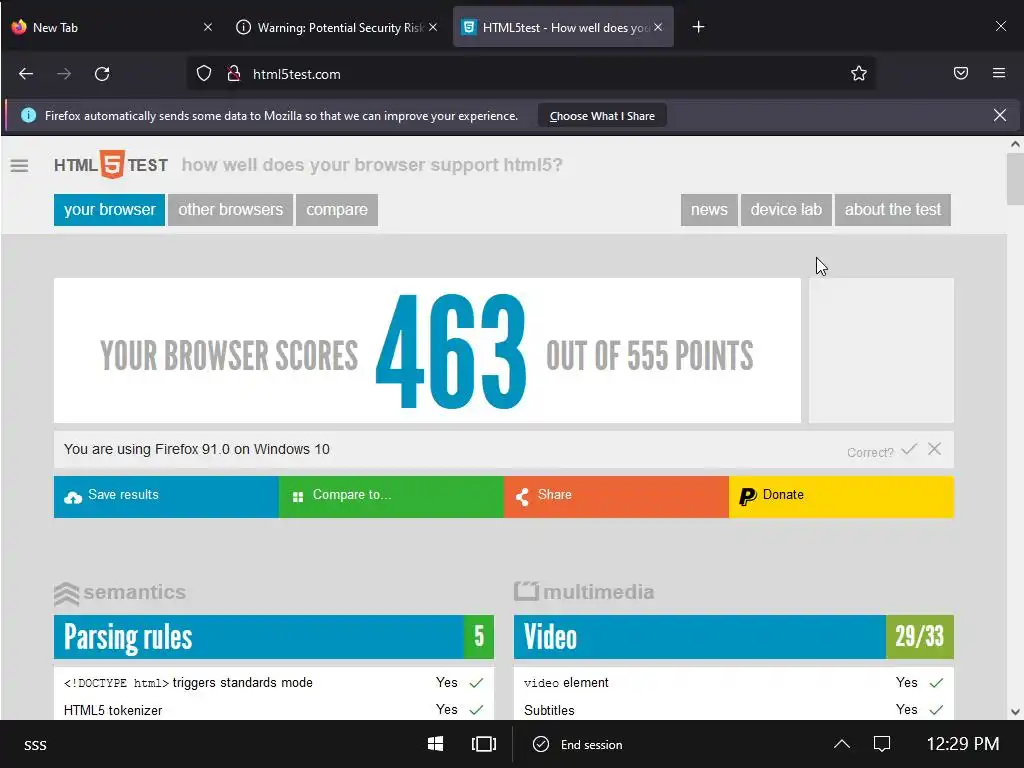Click the Subtitles row
The height and width of the screenshot is (768, 1024).
click(x=733, y=710)
